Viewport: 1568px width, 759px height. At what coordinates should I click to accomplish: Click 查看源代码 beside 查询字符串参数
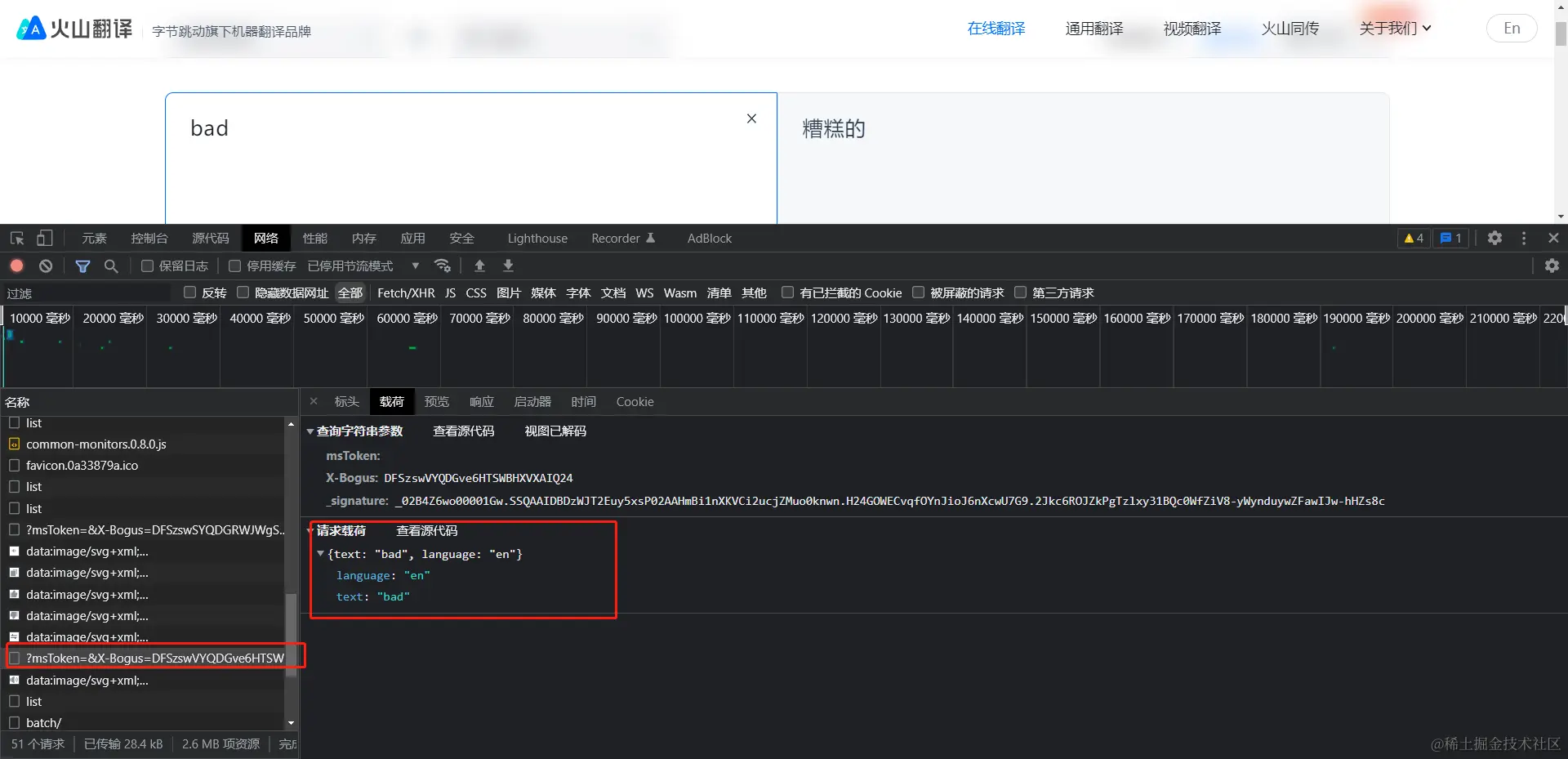coord(464,431)
